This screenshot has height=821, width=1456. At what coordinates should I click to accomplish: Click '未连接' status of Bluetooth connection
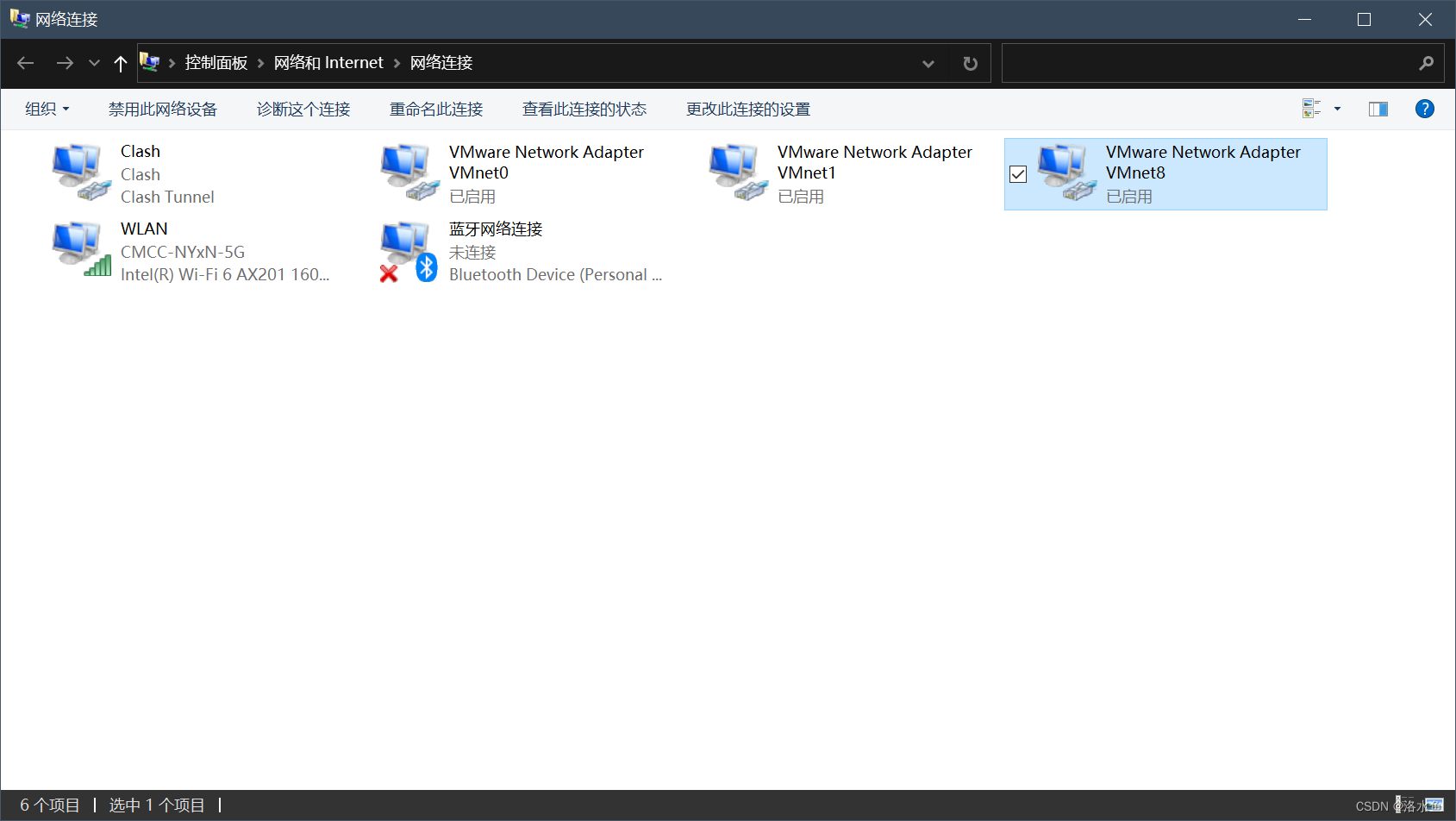coord(472,252)
